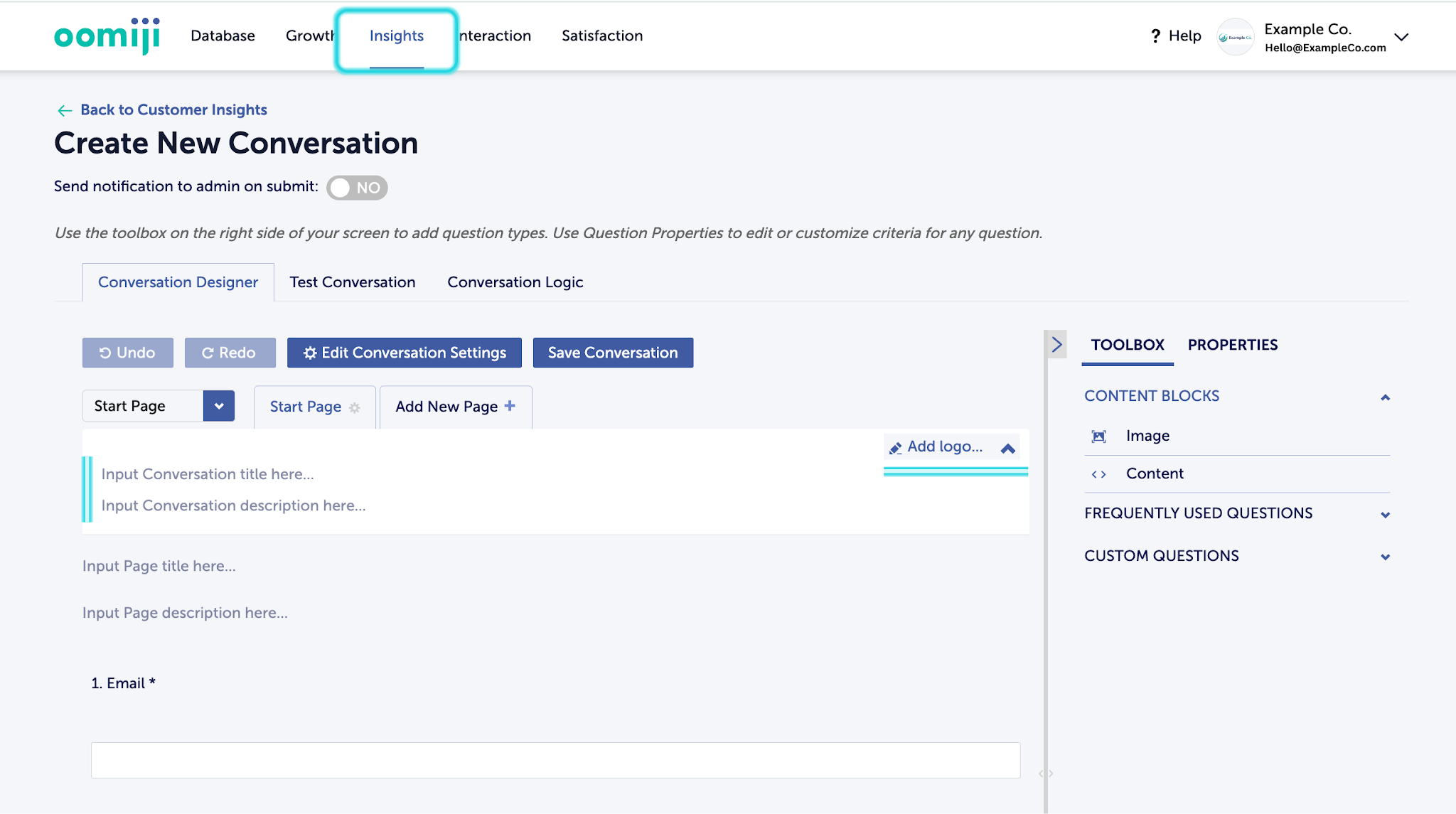Click the back arrow to Customer Insights
Screen dimensions: 1456x814
[65, 110]
